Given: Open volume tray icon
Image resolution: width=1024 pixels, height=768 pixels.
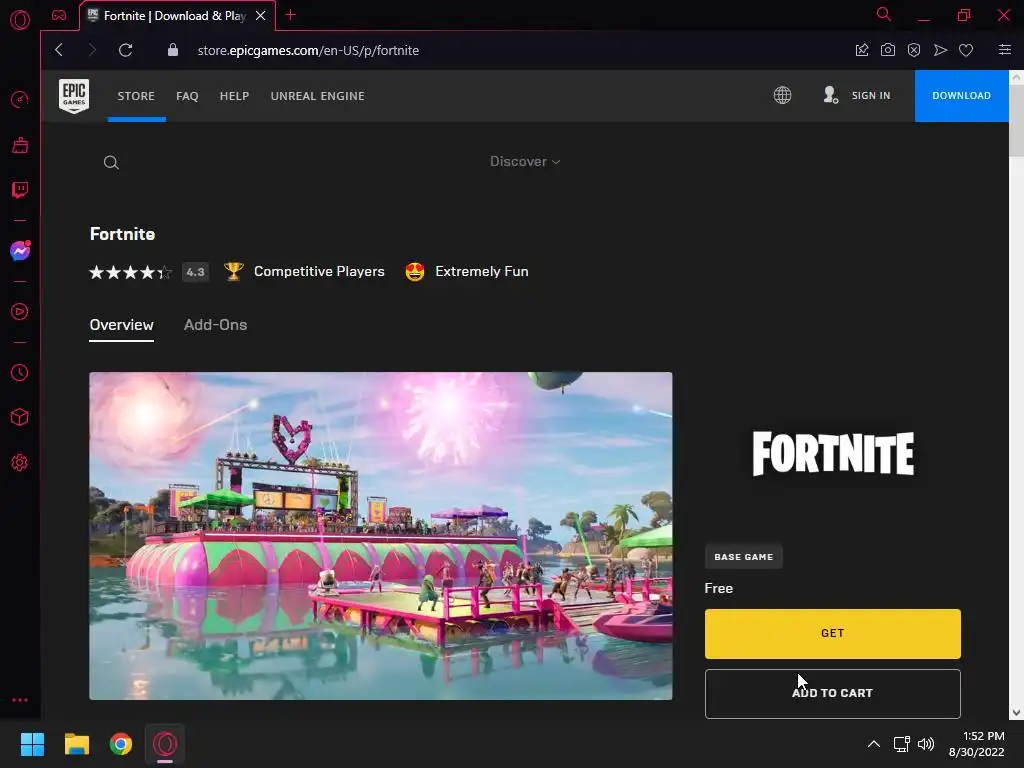Looking at the screenshot, I should click(x=925, y=744).
